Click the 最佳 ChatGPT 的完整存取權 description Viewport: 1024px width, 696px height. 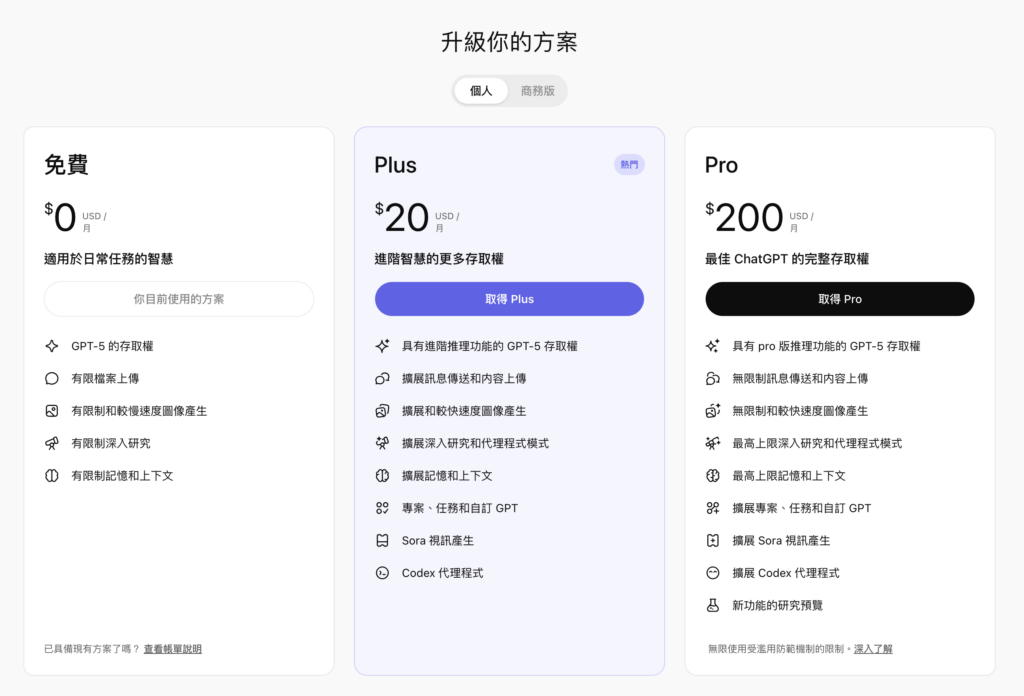tap(787, 259)
